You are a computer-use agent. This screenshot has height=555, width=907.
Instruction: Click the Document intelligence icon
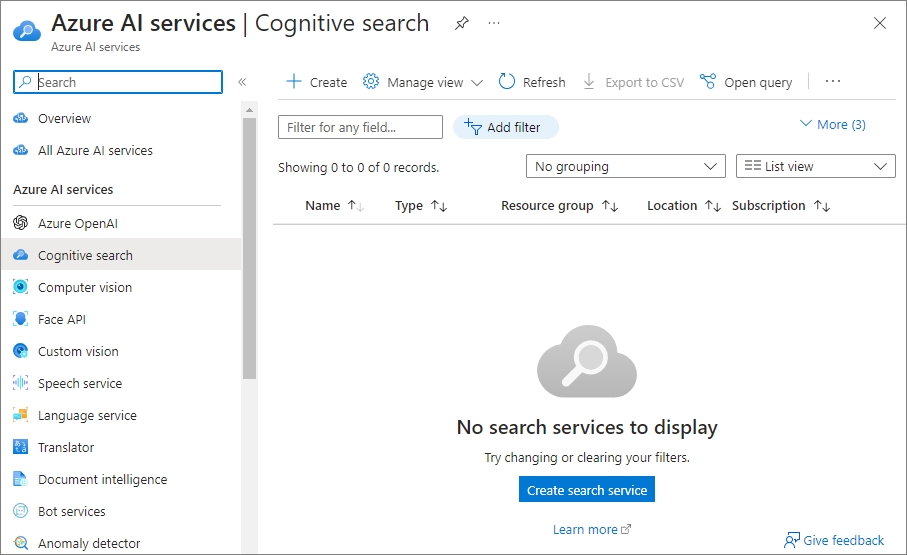point(21,479)
